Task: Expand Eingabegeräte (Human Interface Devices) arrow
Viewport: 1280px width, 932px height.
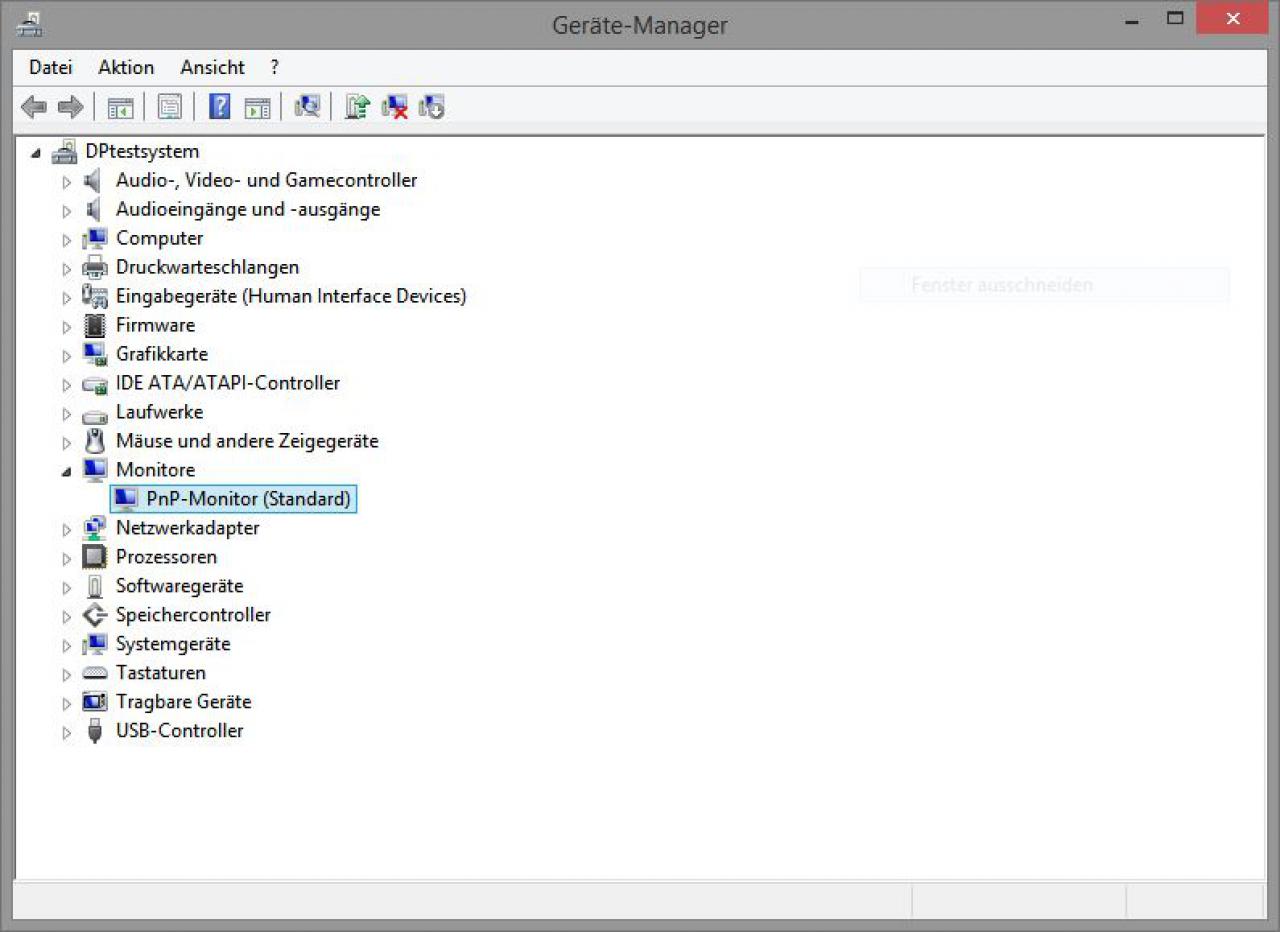Action: pos(67,297)
